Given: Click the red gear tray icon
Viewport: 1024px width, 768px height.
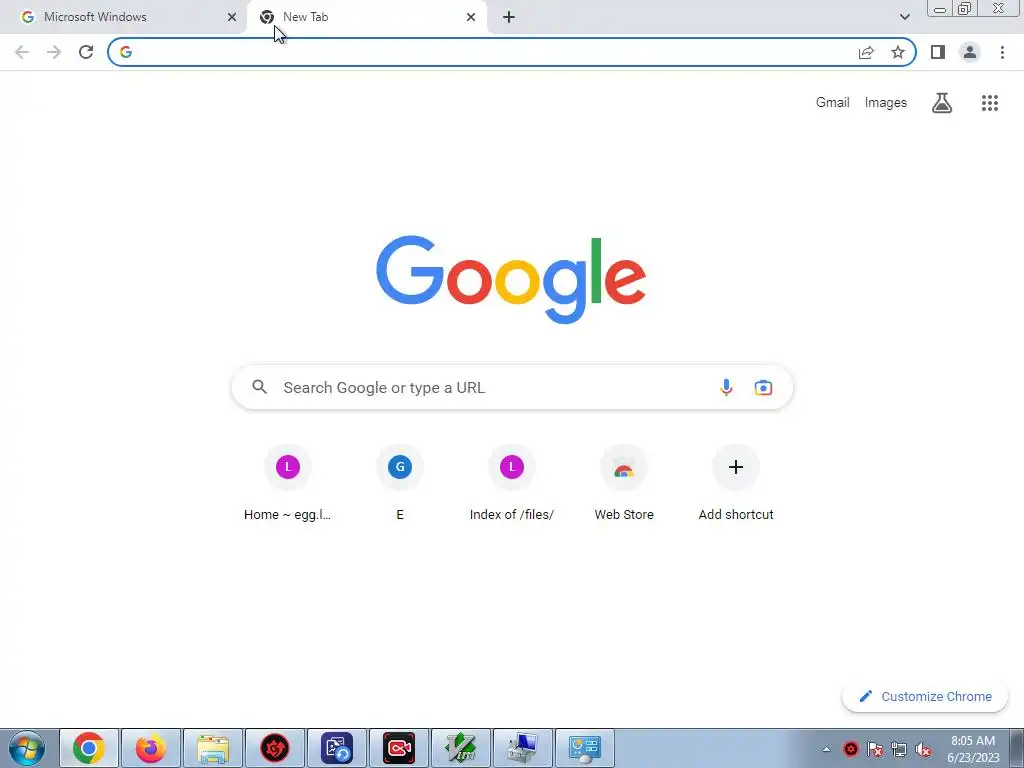Looking at the screenshot, I should pos(850,749).
